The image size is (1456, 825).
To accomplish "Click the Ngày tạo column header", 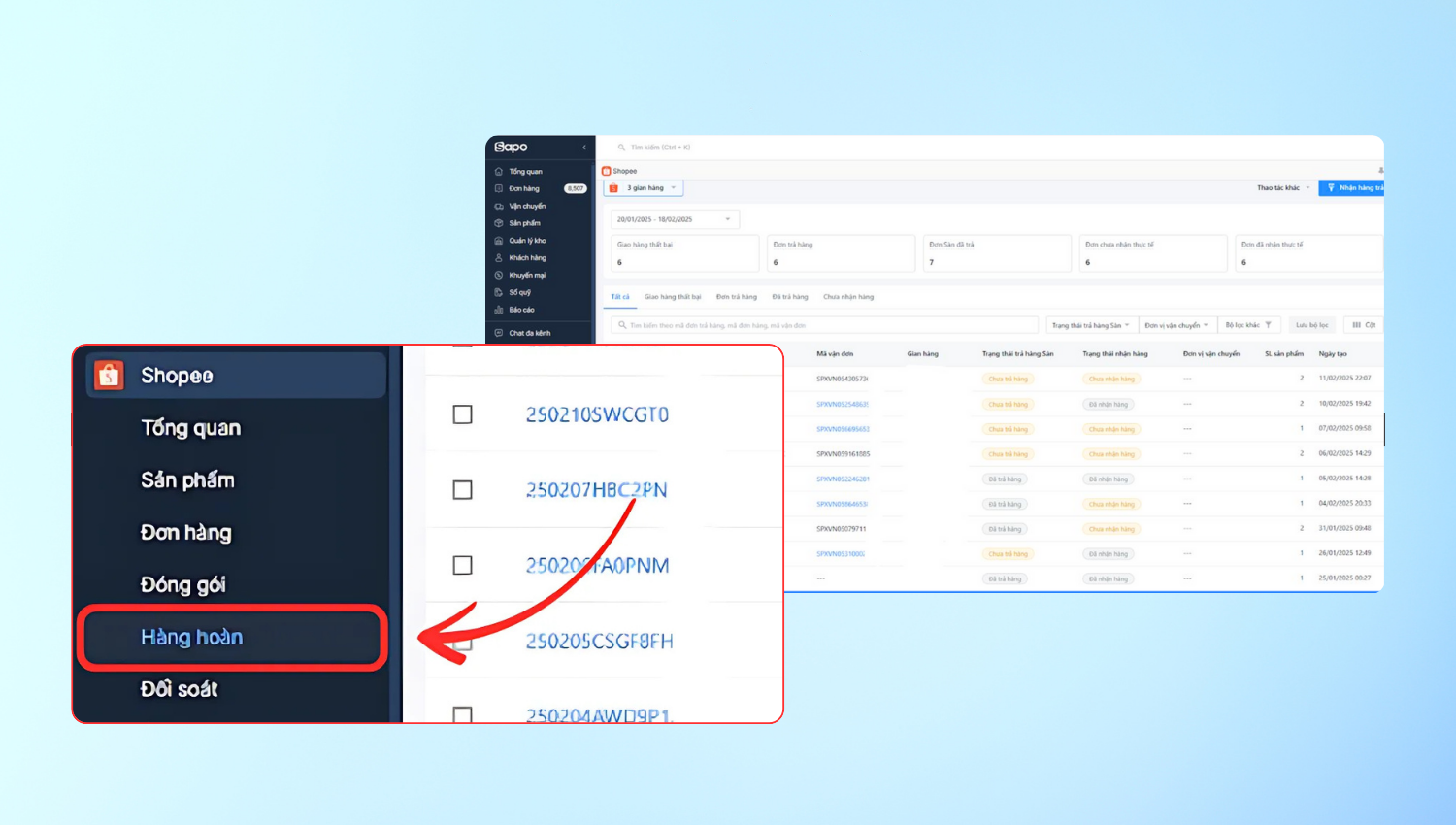I will pyautogui.click(x=1333, y=354).
